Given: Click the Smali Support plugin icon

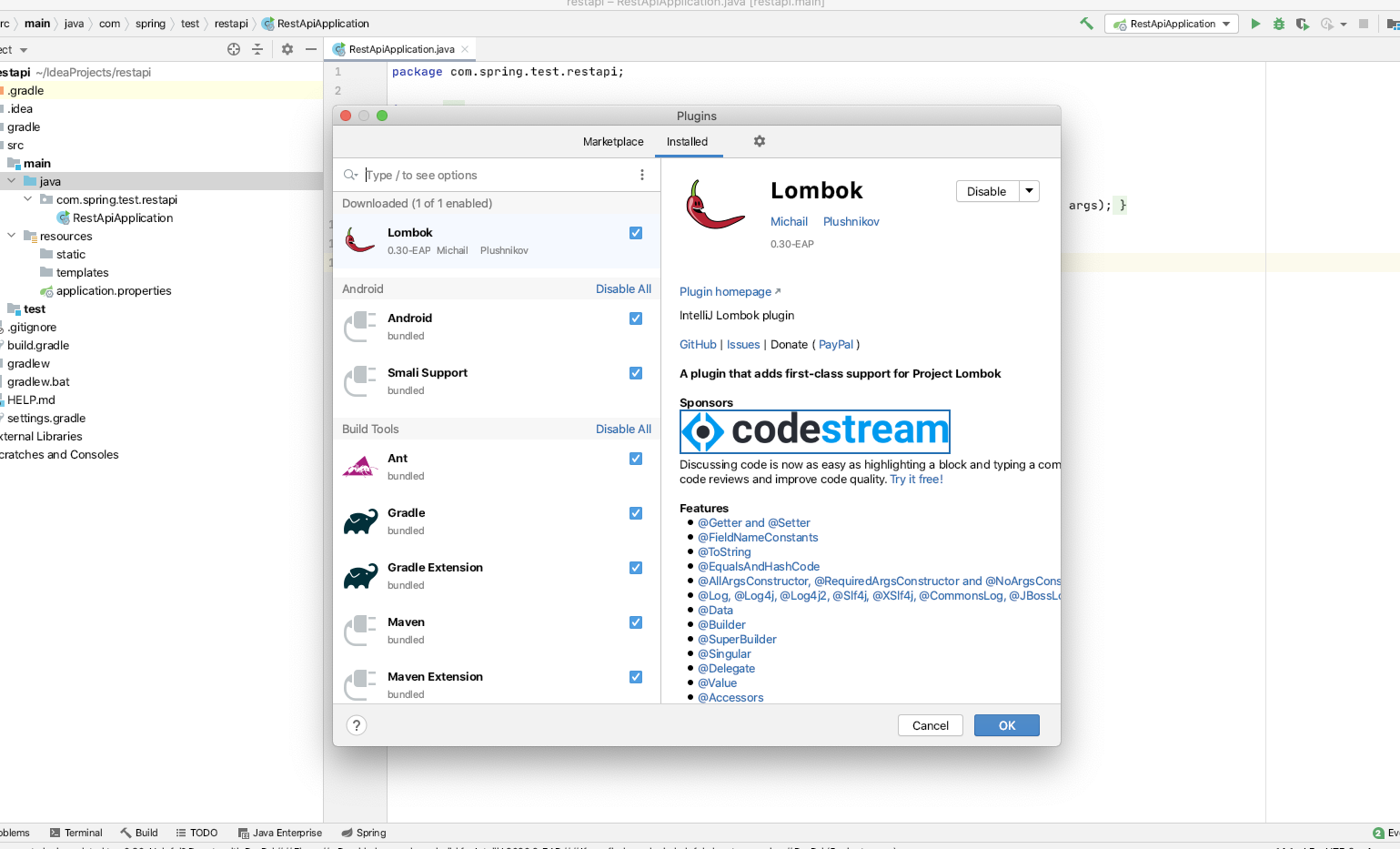Looking at the screenshot, I should (x=360, y=380).
